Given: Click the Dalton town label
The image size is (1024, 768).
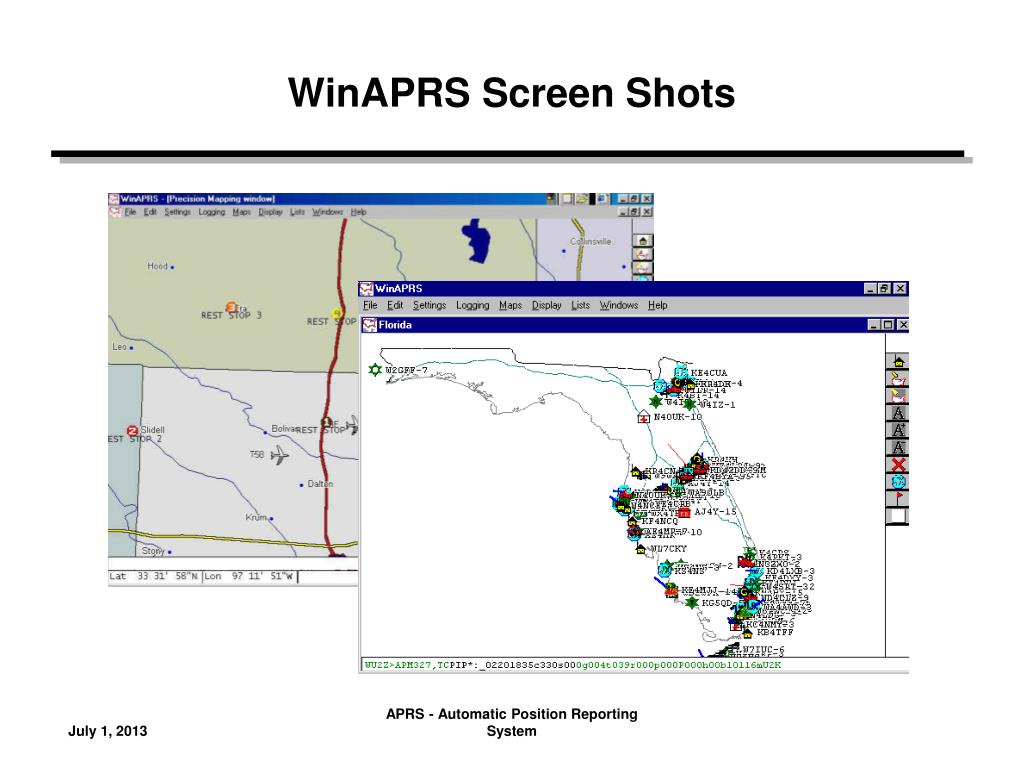Looking at the screenshot, I should coord(320,484).
